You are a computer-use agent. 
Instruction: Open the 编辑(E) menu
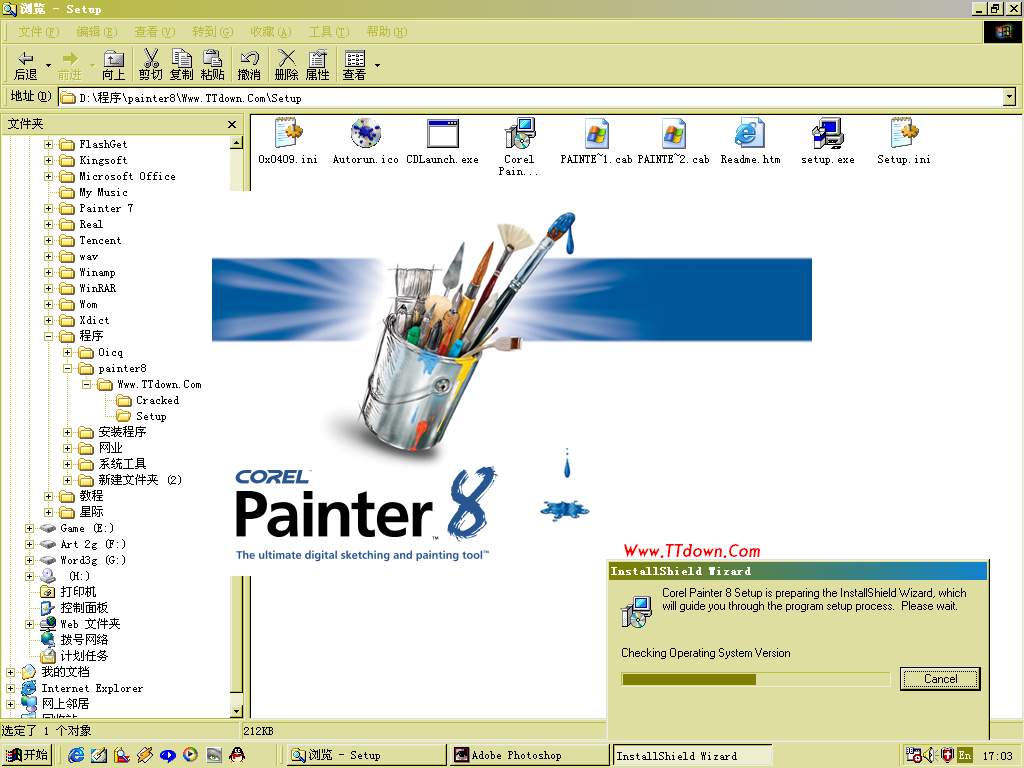pyautogui.click(x=97, y=31)
